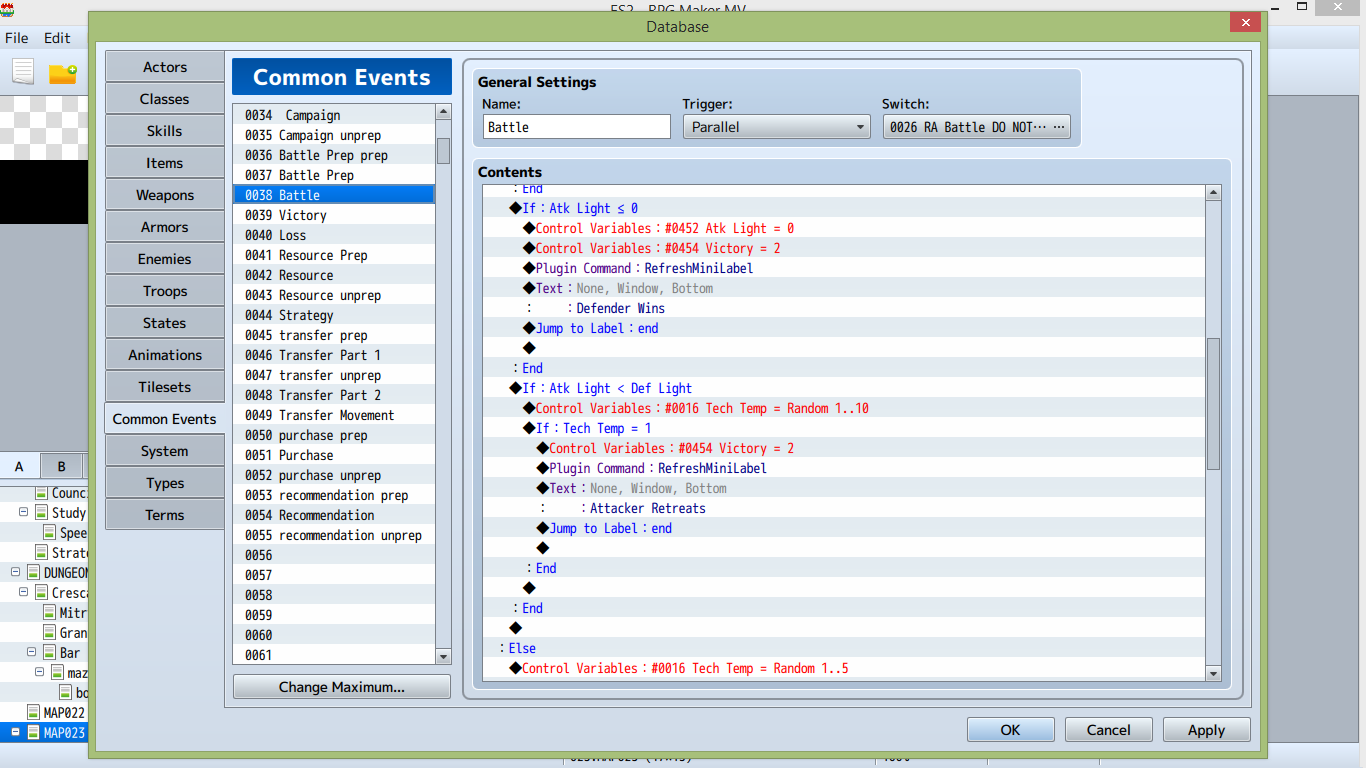Select the 'Tech Temp = Random 1..10' command
Image resolution: width=1366 pixels, height=768 pixels.
click(844, 408)
